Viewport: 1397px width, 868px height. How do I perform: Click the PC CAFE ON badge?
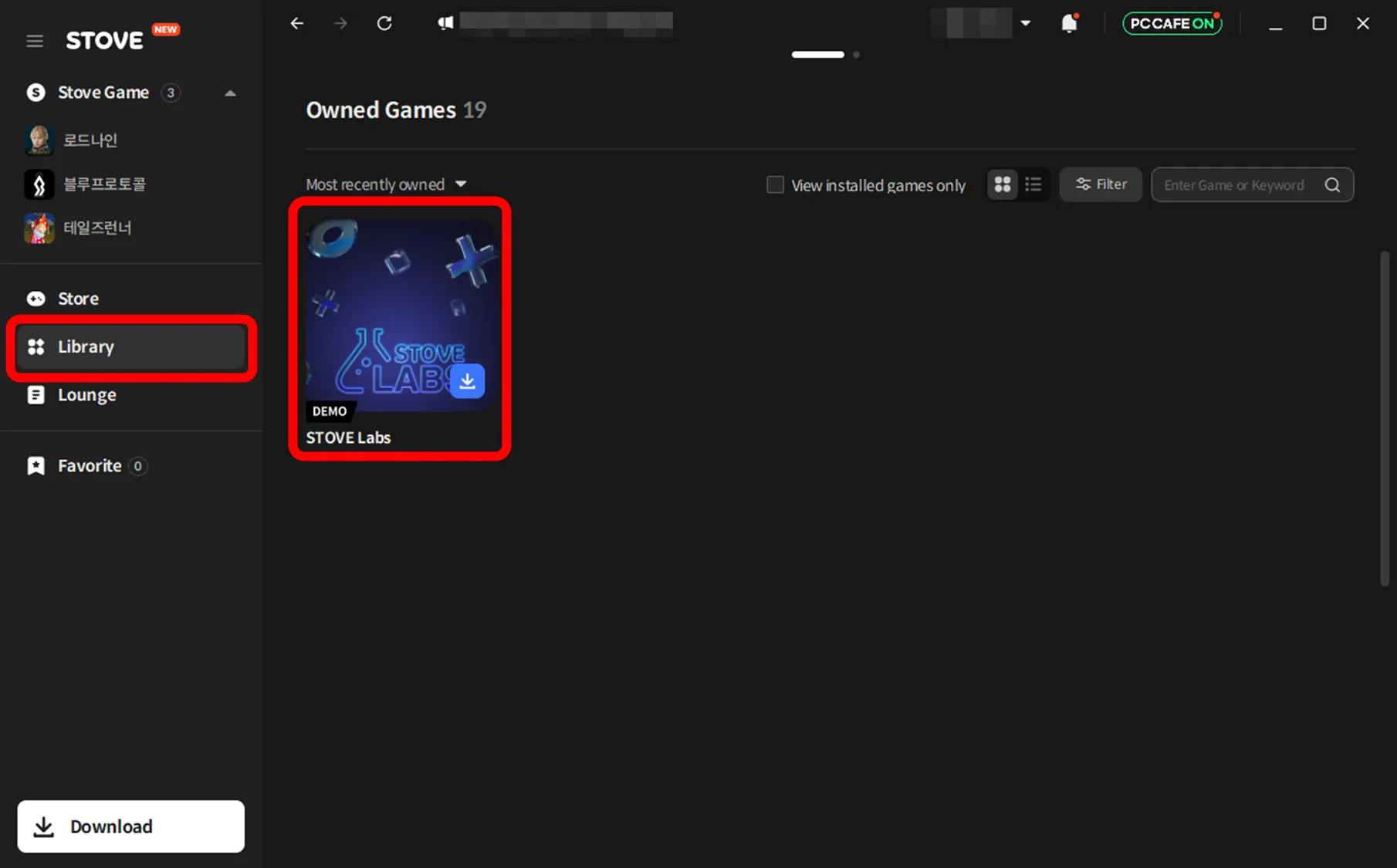[1172, 23]
